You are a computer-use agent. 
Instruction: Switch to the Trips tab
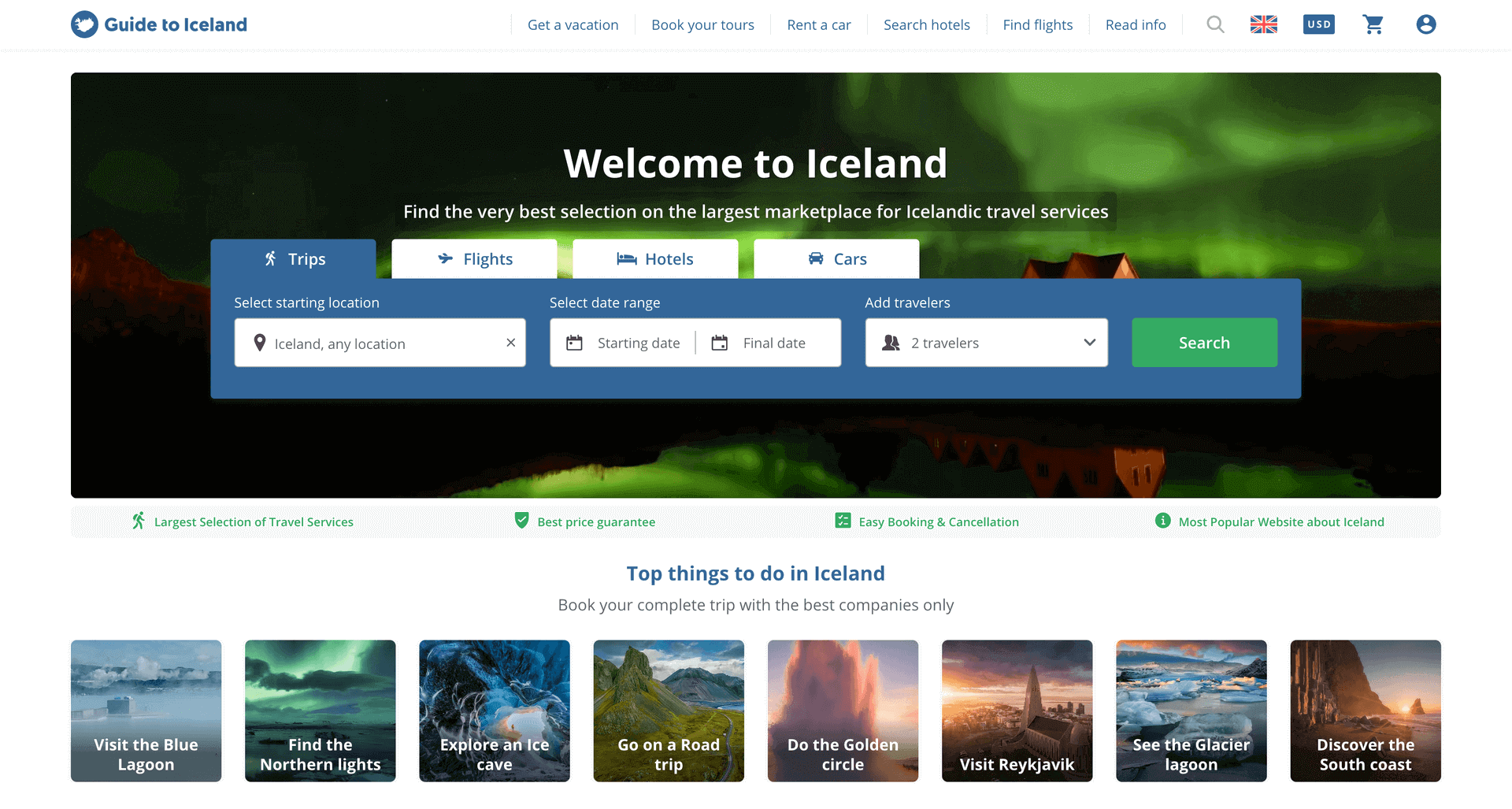(x=293, y=258)
